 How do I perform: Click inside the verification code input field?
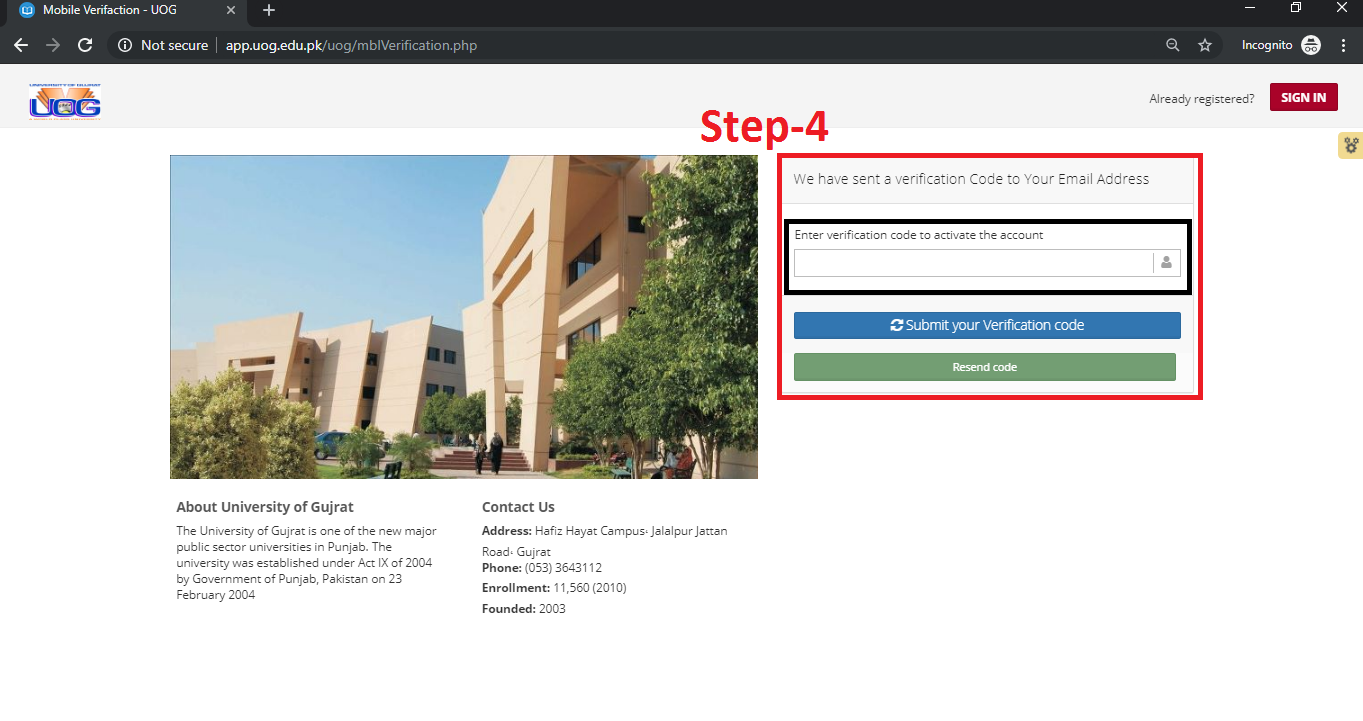pos(975,262)
